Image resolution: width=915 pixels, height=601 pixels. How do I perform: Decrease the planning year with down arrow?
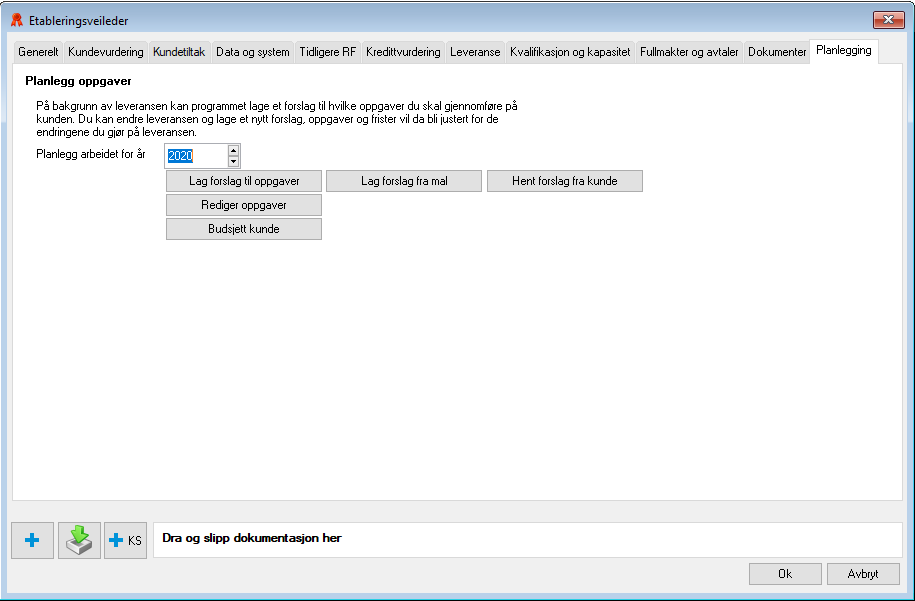coord(233,162)
